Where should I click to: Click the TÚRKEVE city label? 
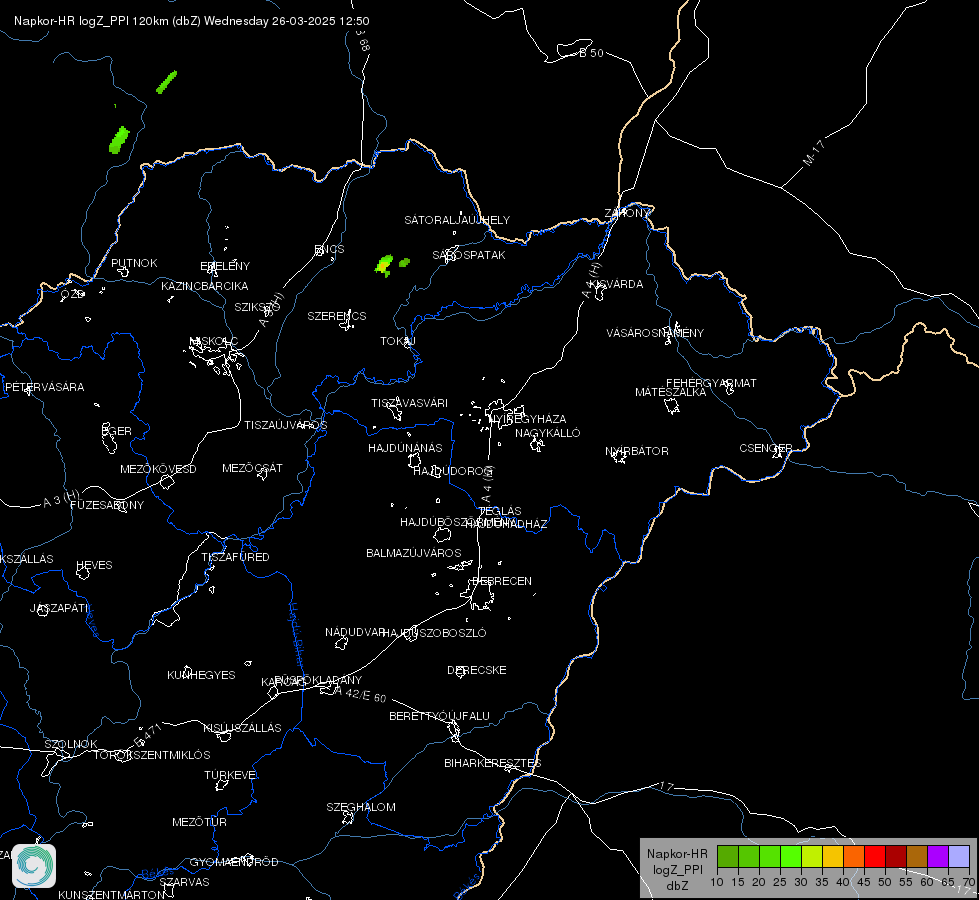coord(230,775)
